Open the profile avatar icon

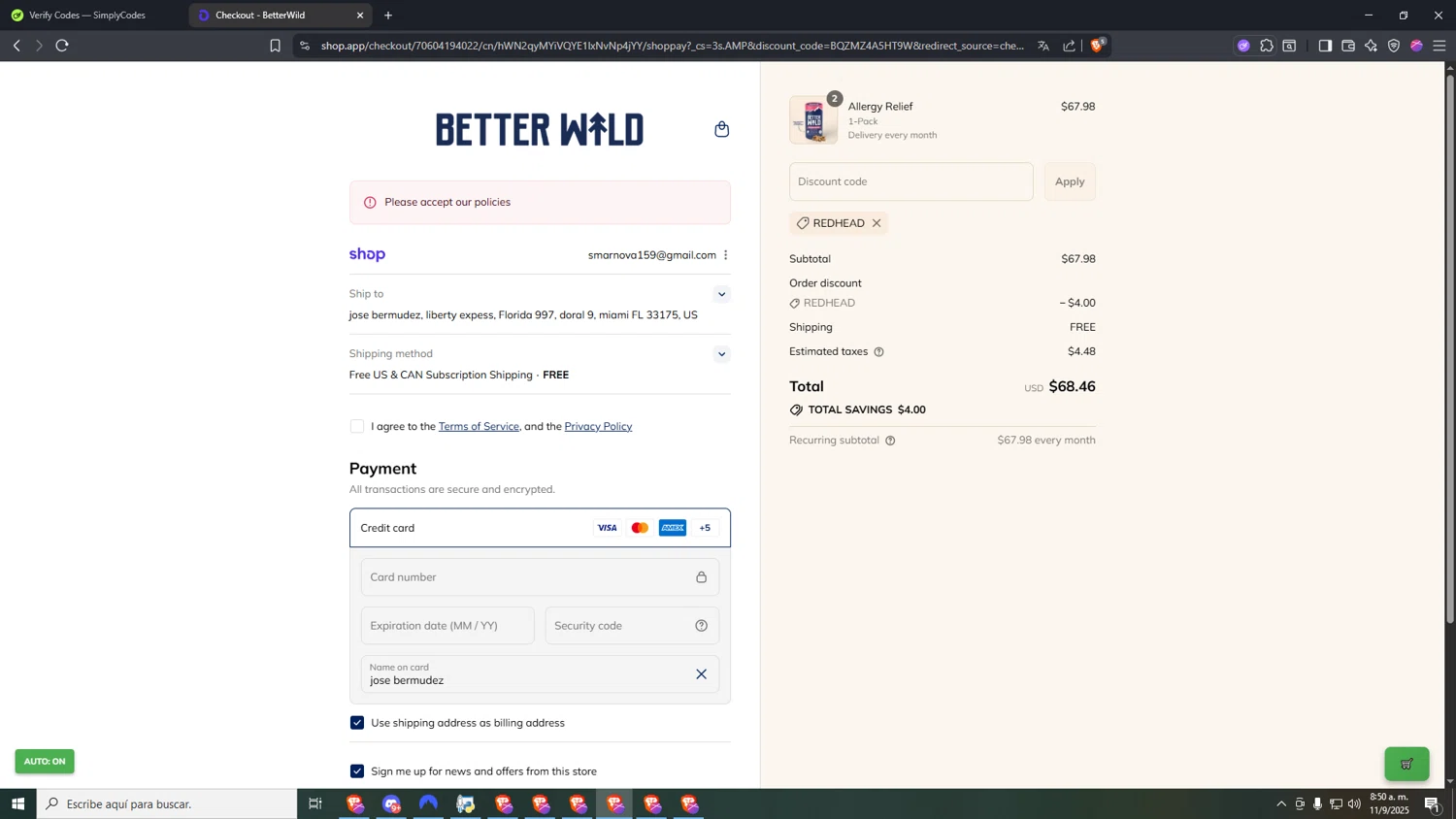pyautogui.click(x=1416, y=46)
